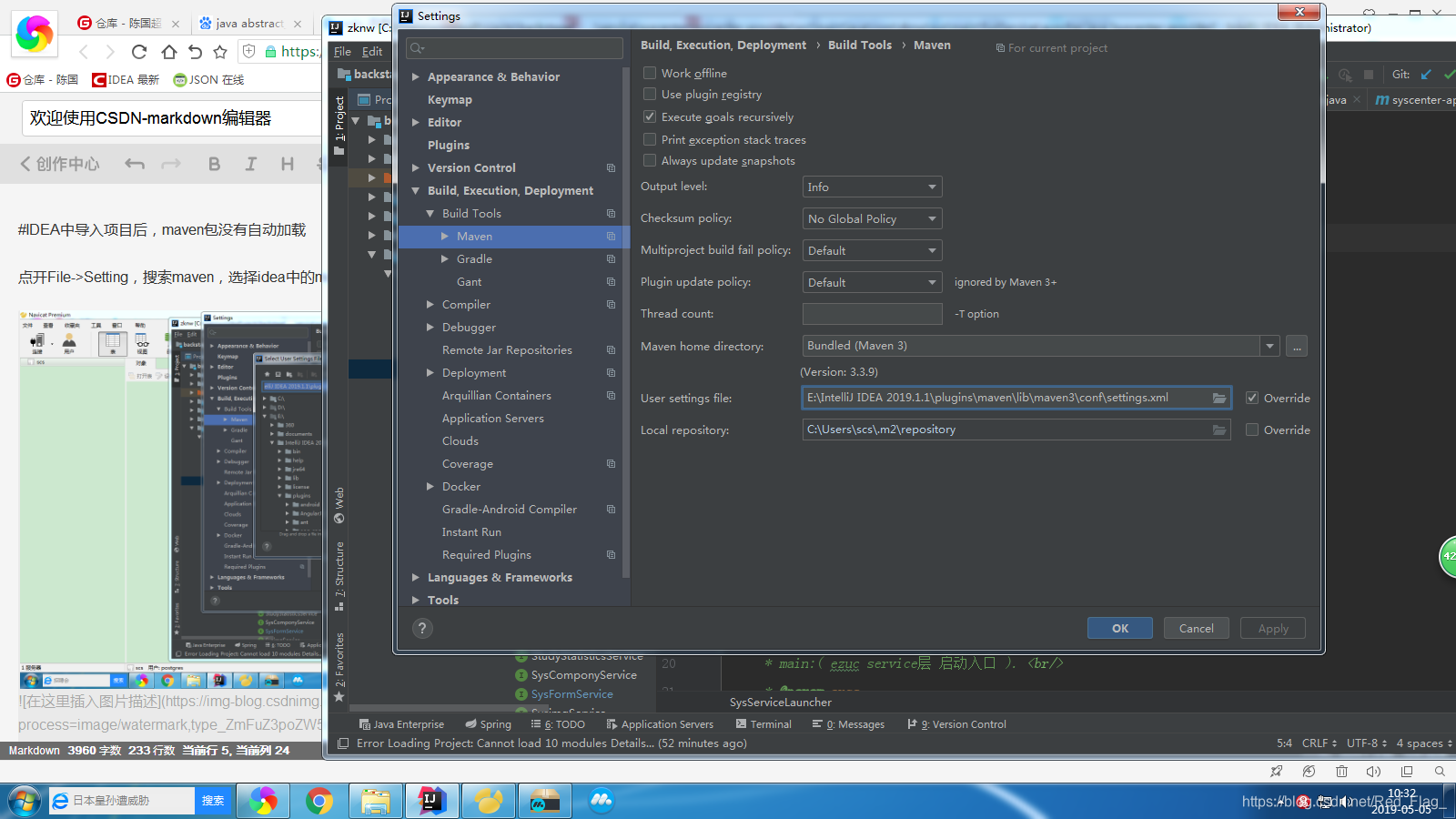Click the undo arrow in CSDN editor
The image size is (1456, 819).
click(x=135, y=164)
